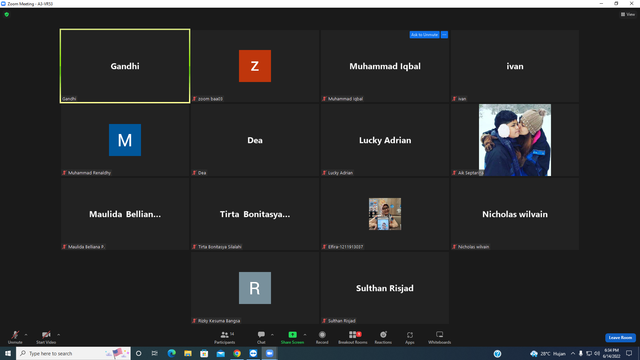Expand the chat options arrow beside Chat
This screenshot has height=360, width=640.
click(x=272, y=335)
